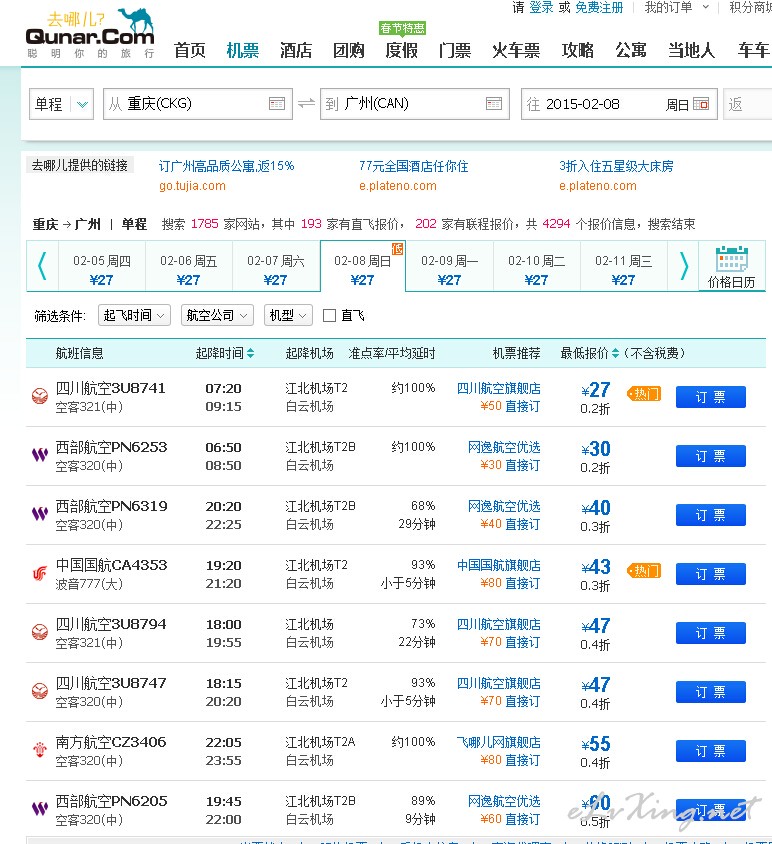Open date picker icon beside 2015-02-08
Screen dimensions: 772x844
tap(701, 104)
